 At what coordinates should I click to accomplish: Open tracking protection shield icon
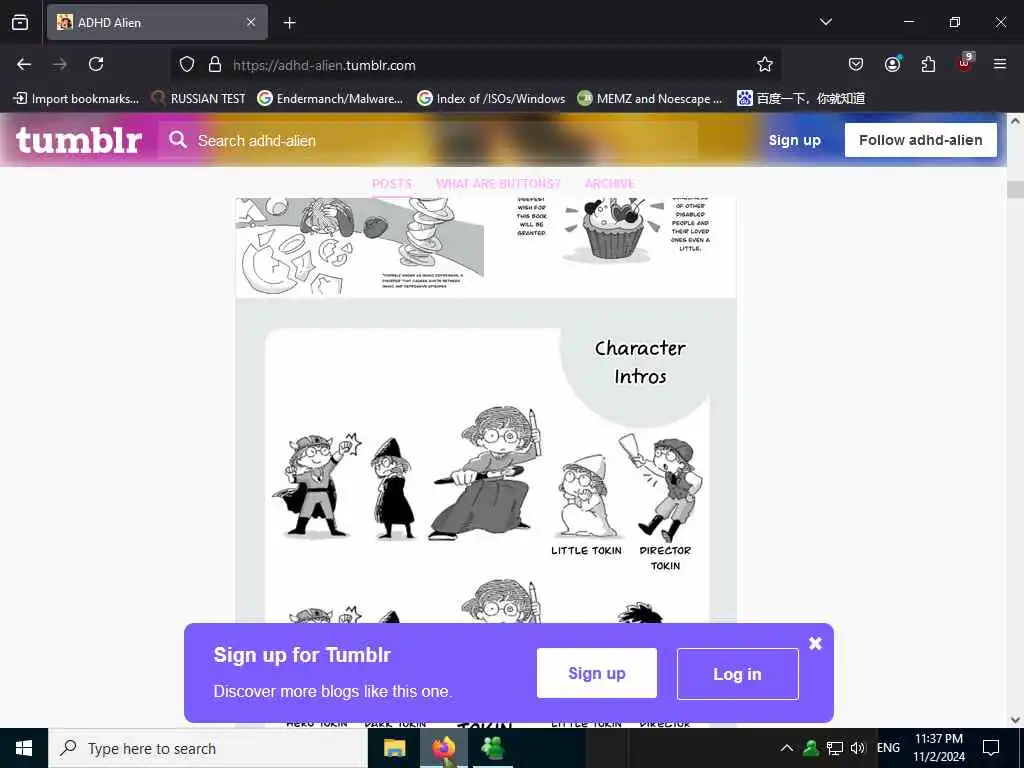click(x=187, y=65)
